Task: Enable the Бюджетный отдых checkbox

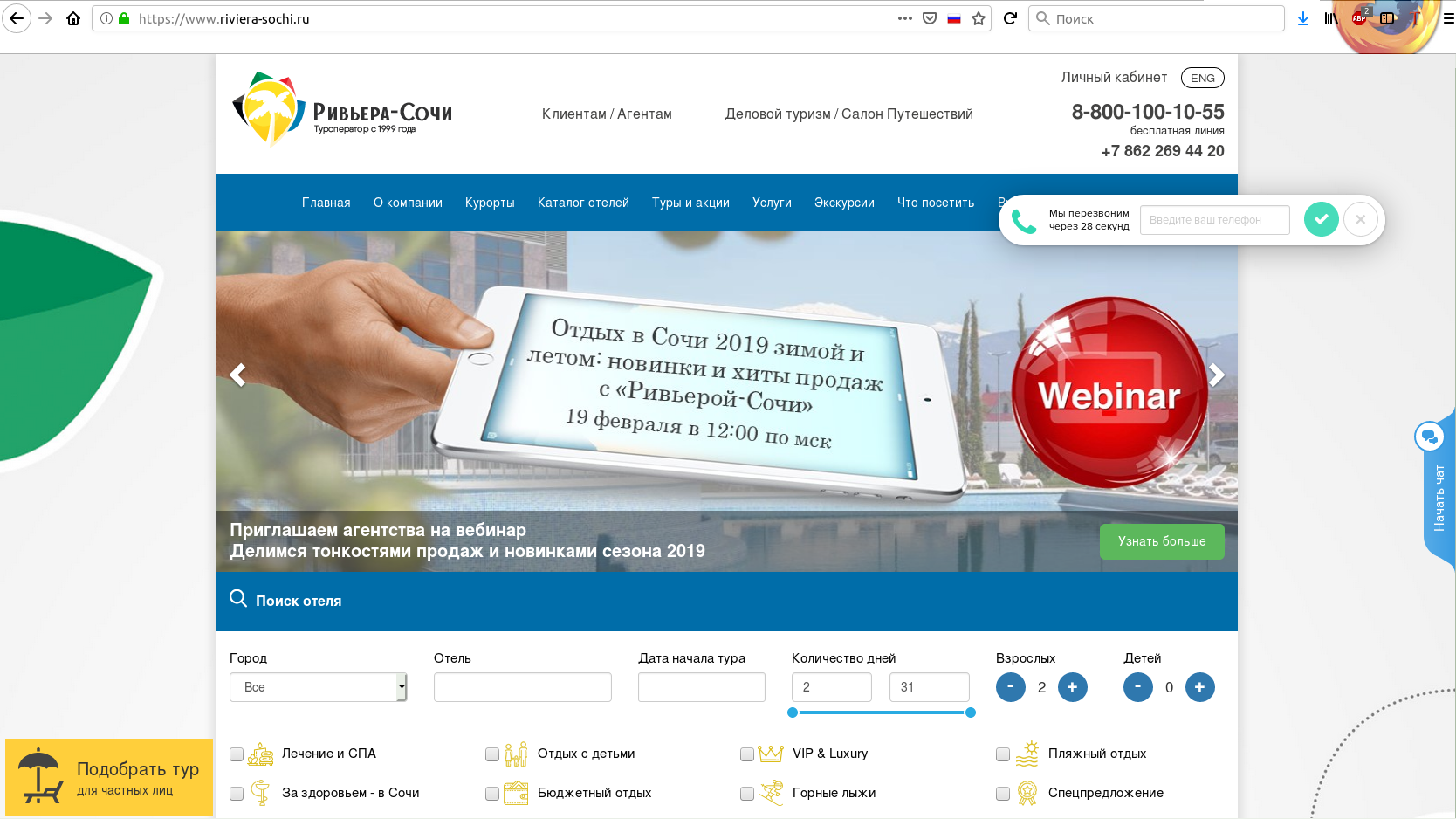Action: [x=492, y=794]
